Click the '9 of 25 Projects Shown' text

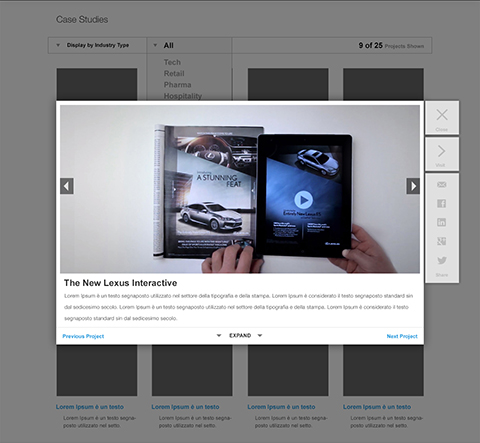pos(391,46)
